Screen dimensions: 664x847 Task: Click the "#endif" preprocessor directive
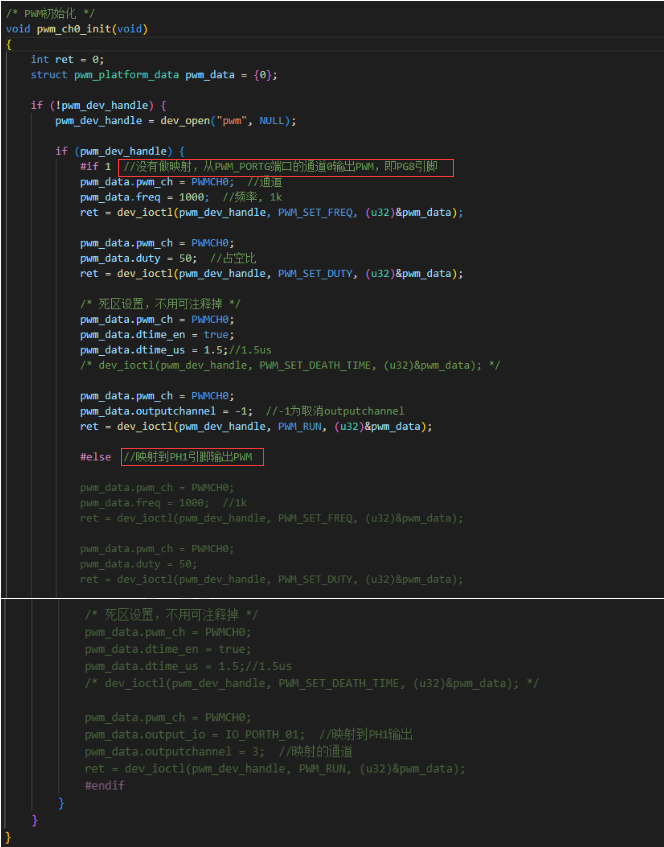coord(104,785)
